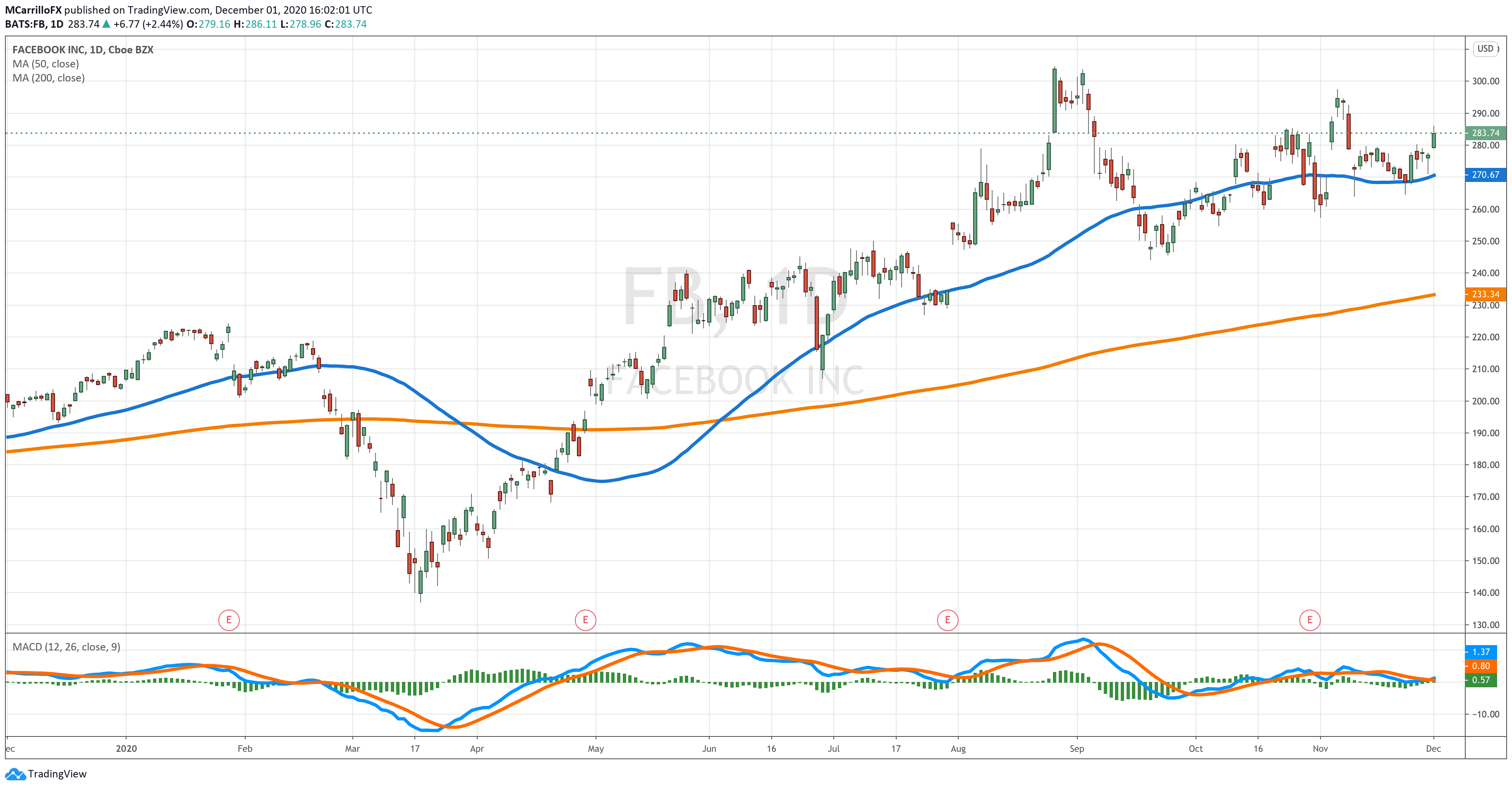Screen dimensions: 1512x789
Task: Click the Nov date axis label
Action: click(1320, 748)
